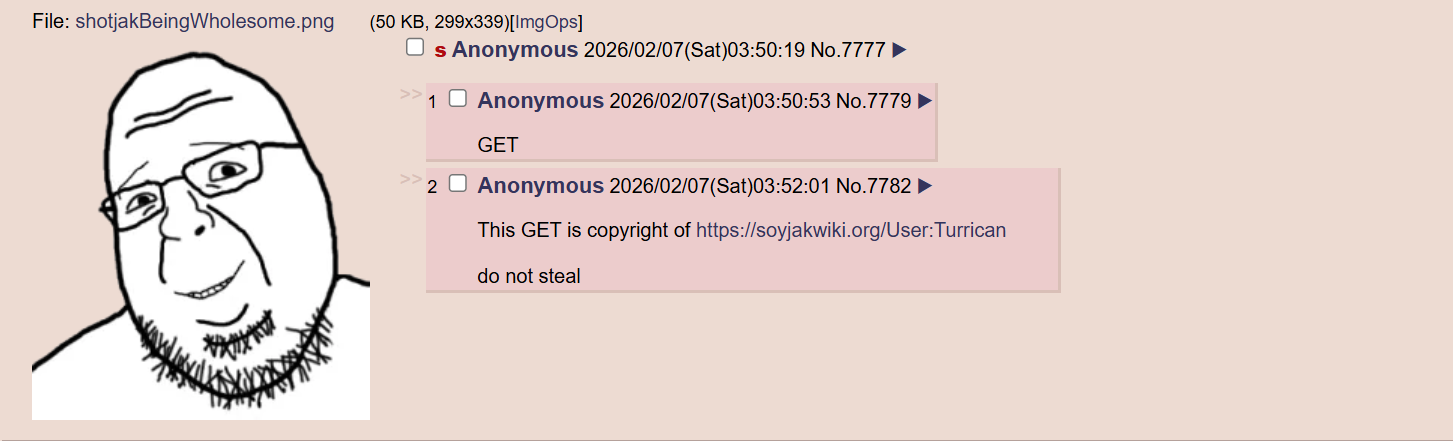Click the red sticky 's' marker
This screenshot has width=1453, height=441.
coord(440,51)
